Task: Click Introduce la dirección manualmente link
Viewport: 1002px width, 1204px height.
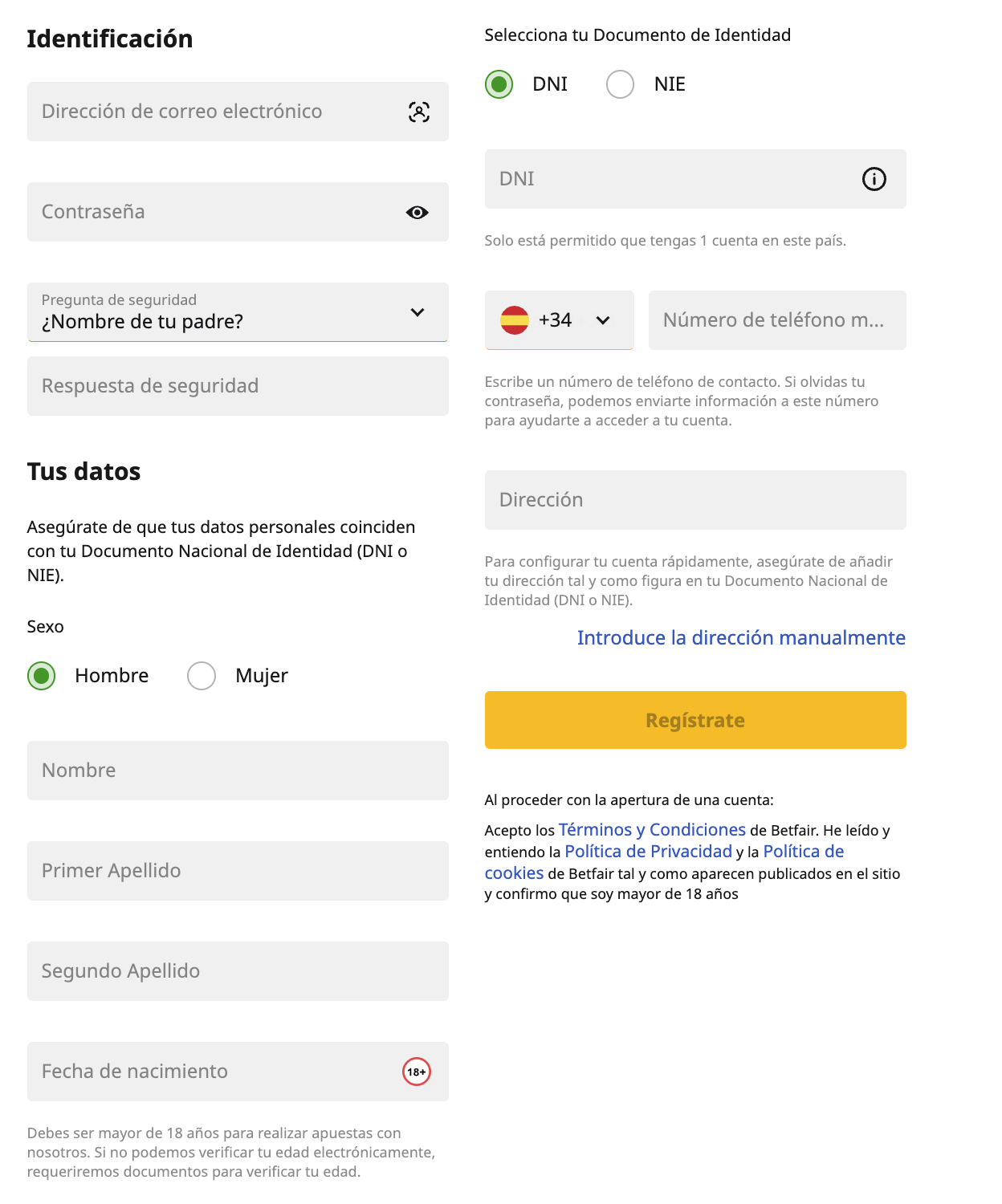Action: pos(740,638)
